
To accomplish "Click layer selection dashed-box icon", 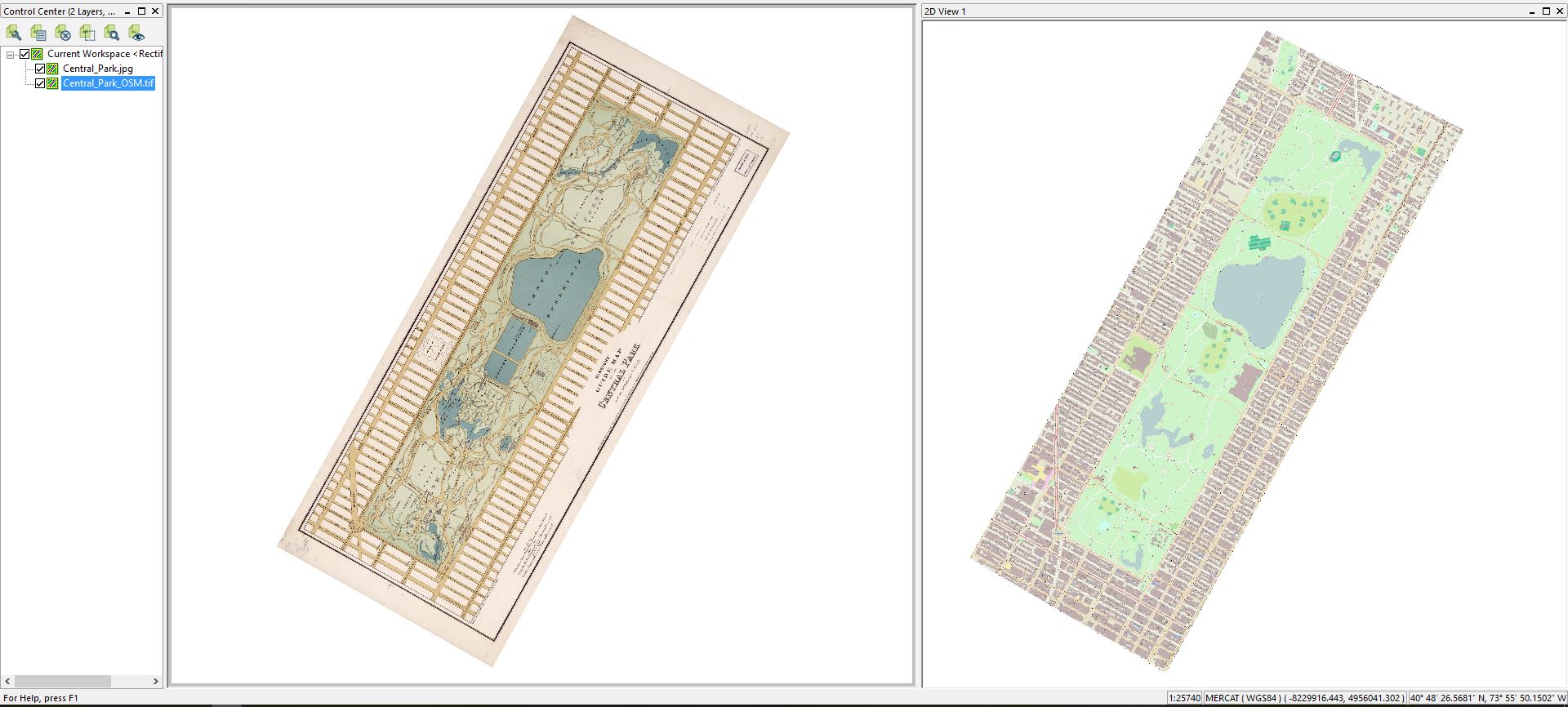I will pyautogui.click(x=87, y=33).
